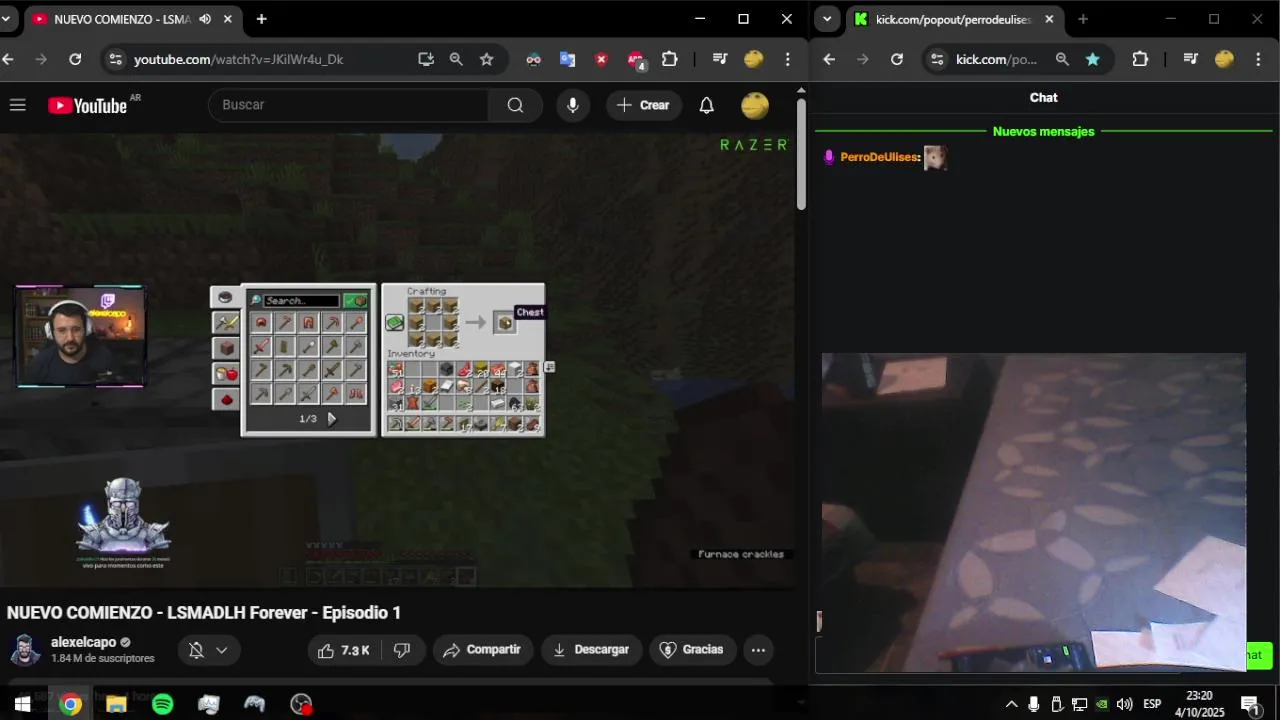Viewport: 1280px width, 720px height.
Task: Open the Windows Start menu
Action: (x=22, y=704)
